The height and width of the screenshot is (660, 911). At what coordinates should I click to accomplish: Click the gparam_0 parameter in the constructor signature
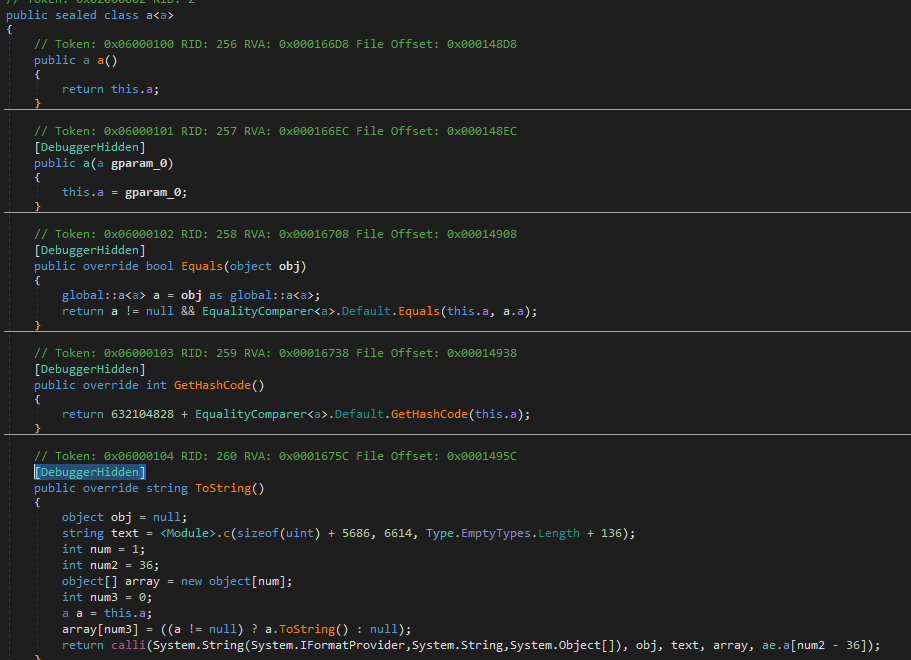(x=139, y=163)
